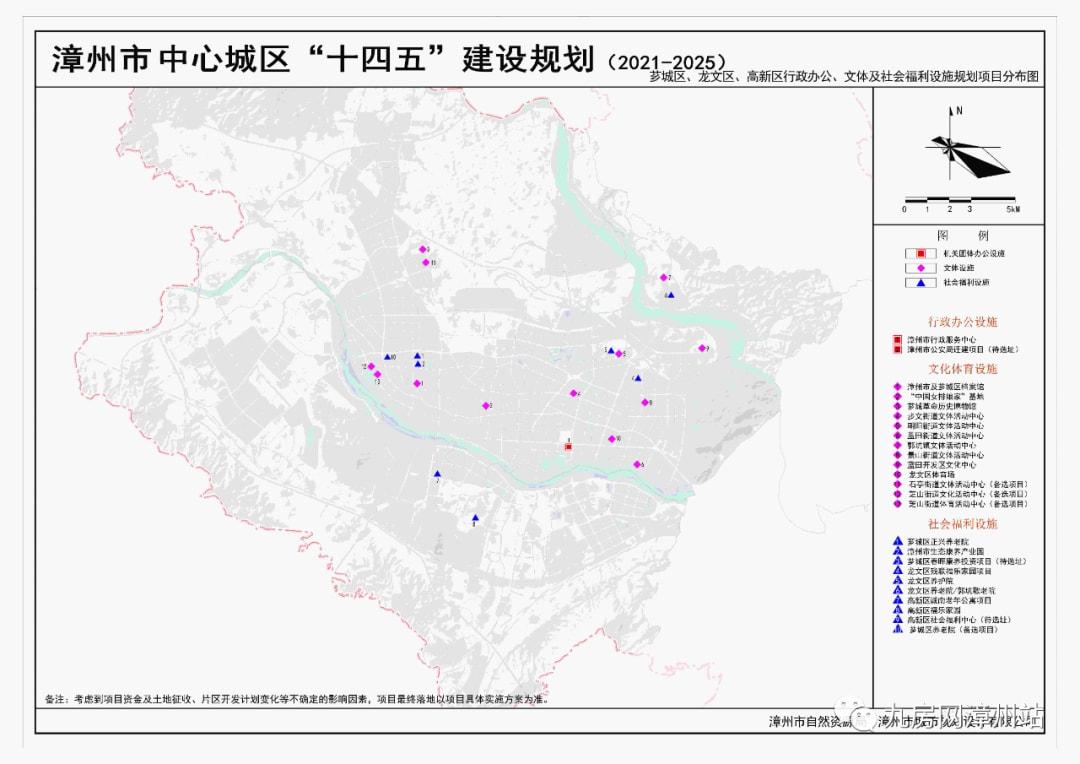Image resolution: width=1080 pixels, height=764 pixels.
Task: Click blue triangle marker numbered 7 south of river
Action: coord(437,474)
